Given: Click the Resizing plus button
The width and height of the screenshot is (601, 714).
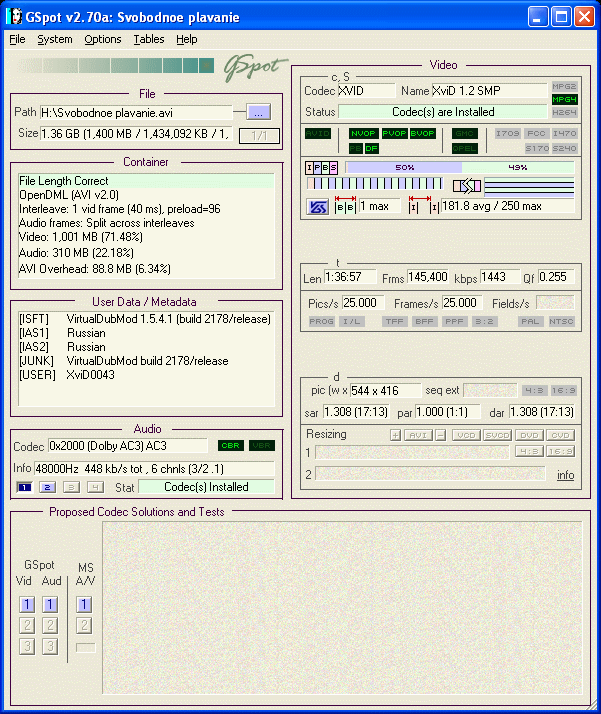Looking at the screenshot, I should click(396, 435).
